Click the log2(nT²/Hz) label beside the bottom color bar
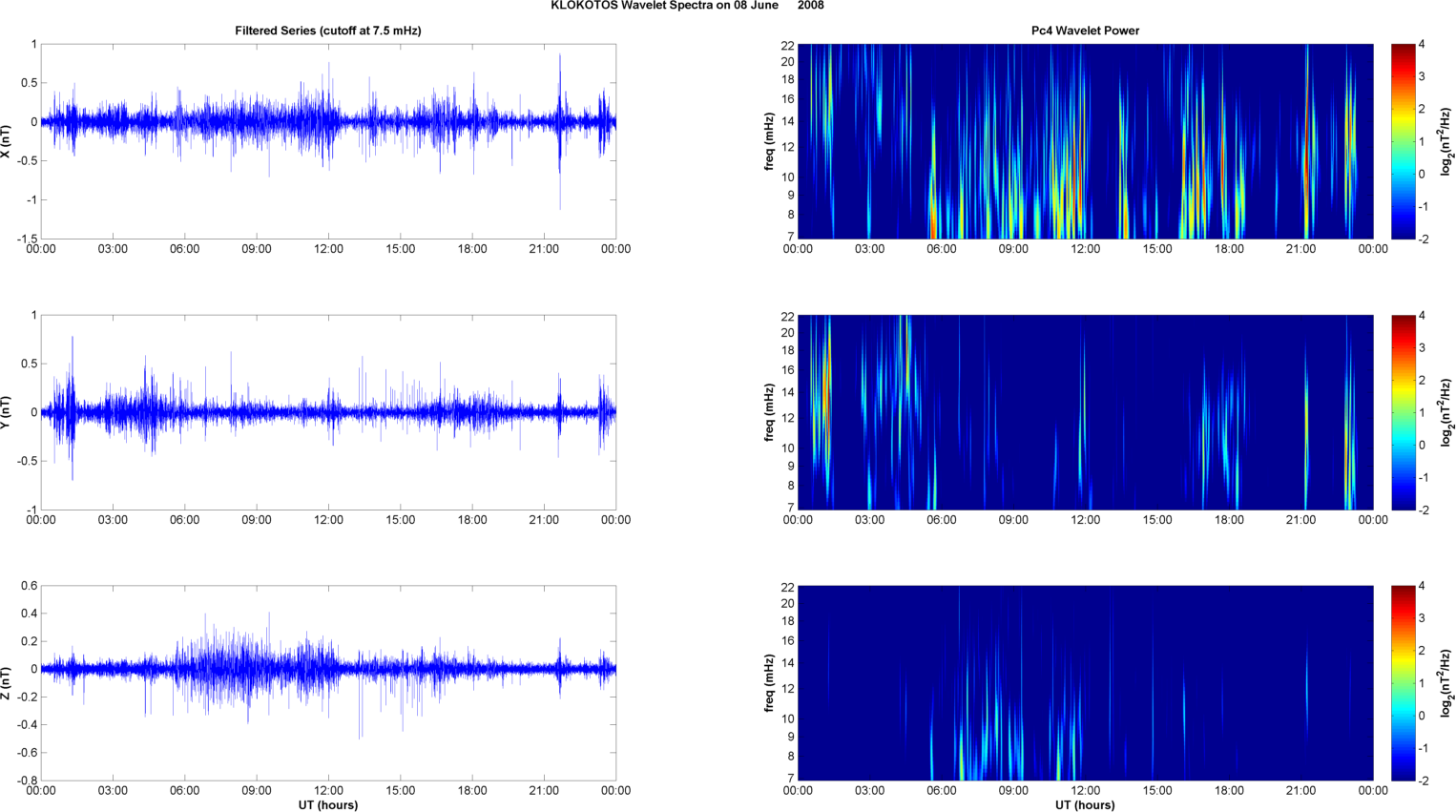 point(1446,683)
